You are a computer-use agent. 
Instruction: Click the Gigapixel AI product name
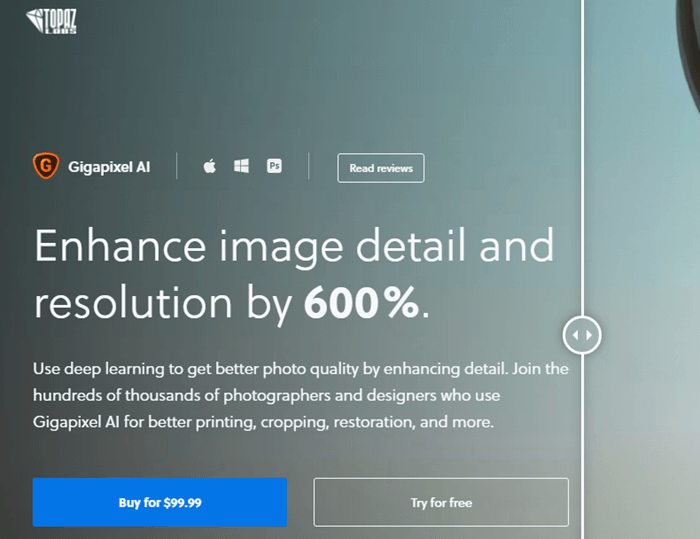(109, 167)
